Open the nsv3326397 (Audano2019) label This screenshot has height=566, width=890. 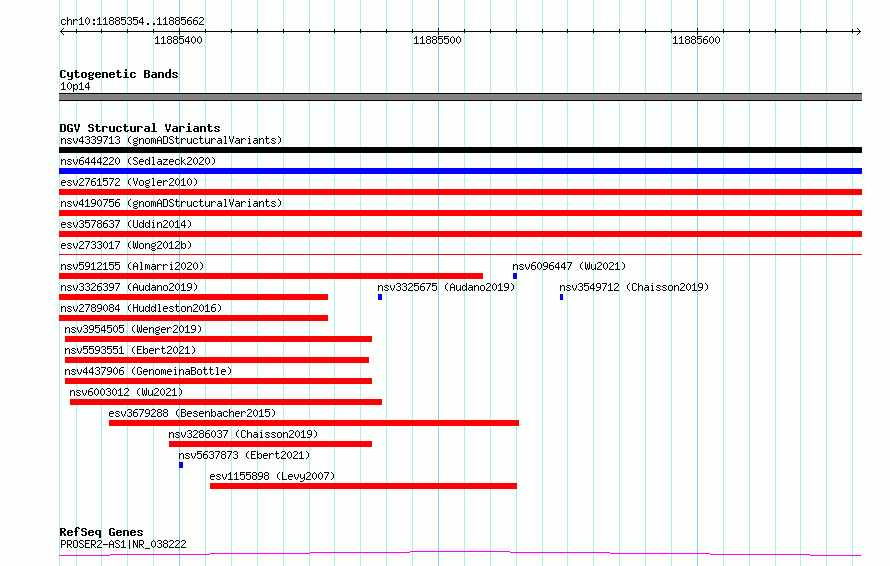click(129, 287)
